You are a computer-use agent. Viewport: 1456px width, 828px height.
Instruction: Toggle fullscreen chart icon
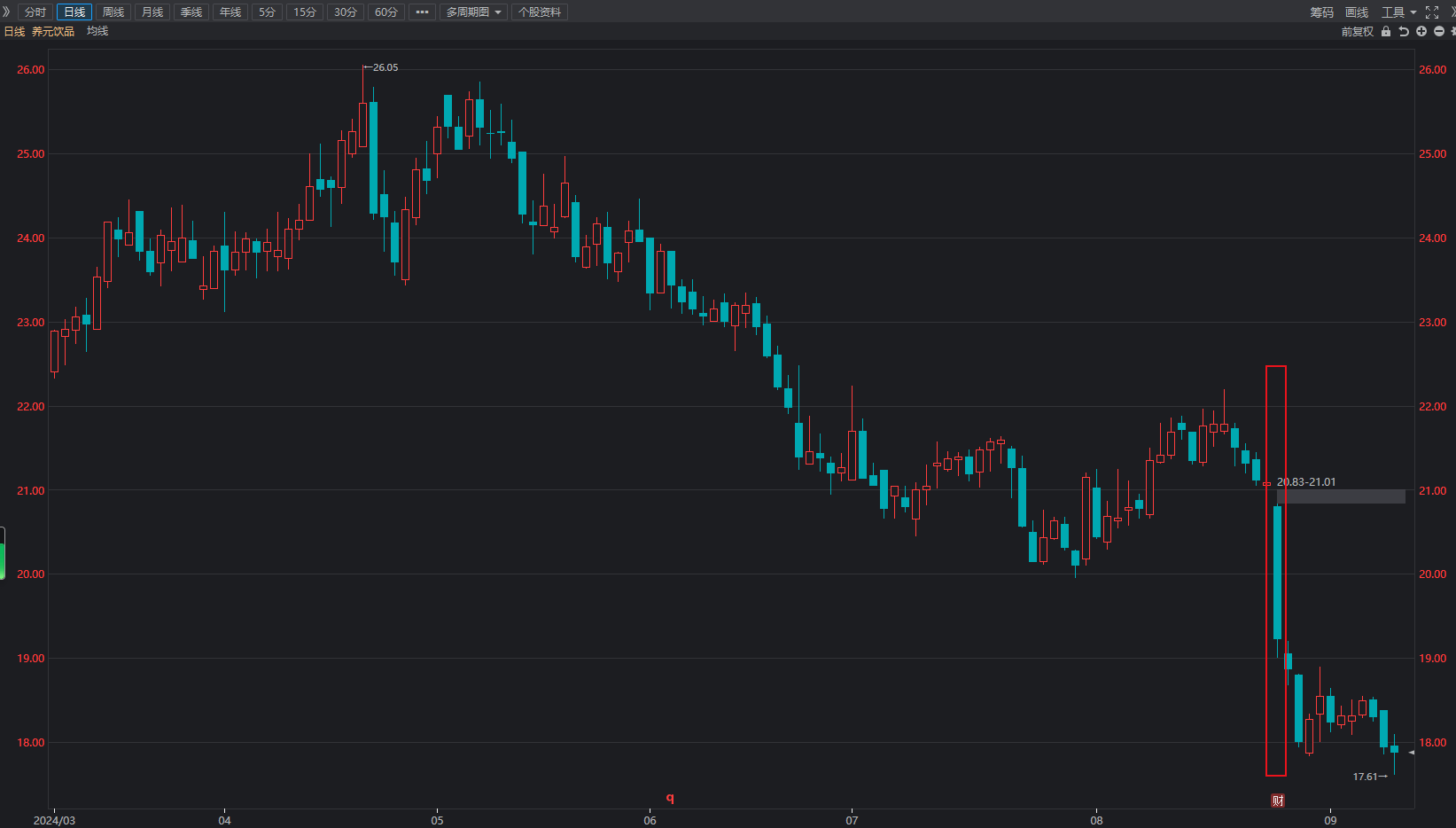point(1432,12)
